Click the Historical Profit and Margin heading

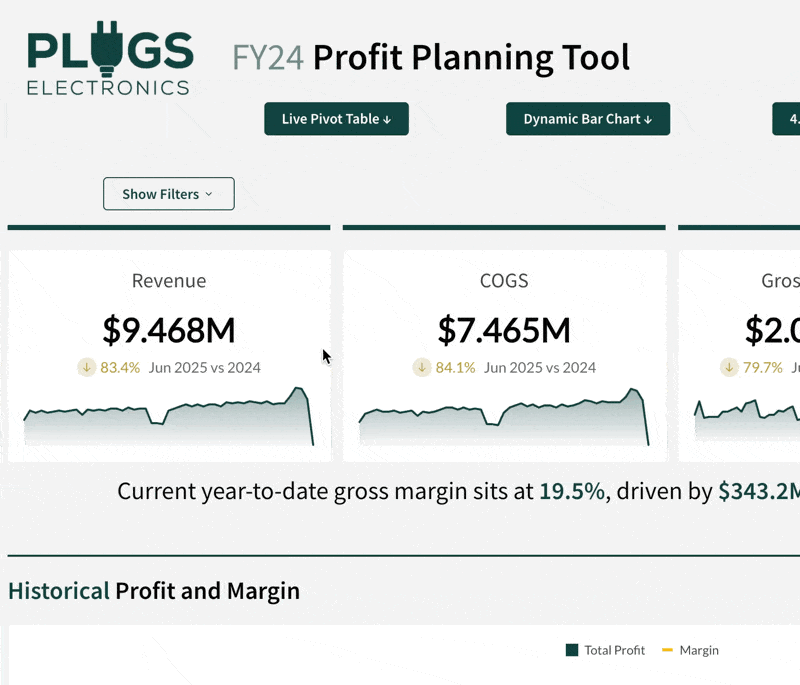click(154, 591)
